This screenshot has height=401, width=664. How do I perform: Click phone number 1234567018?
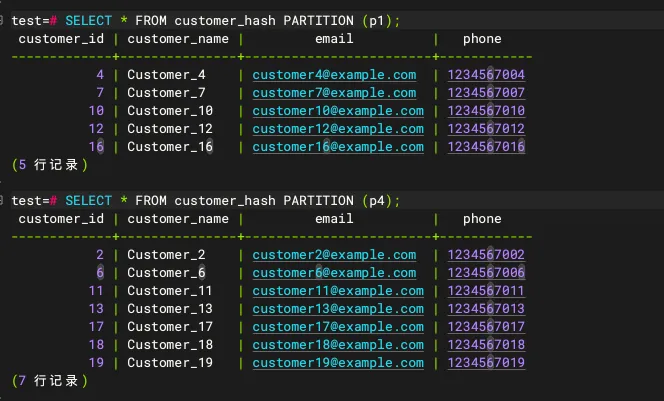click(x=486, y=345)
